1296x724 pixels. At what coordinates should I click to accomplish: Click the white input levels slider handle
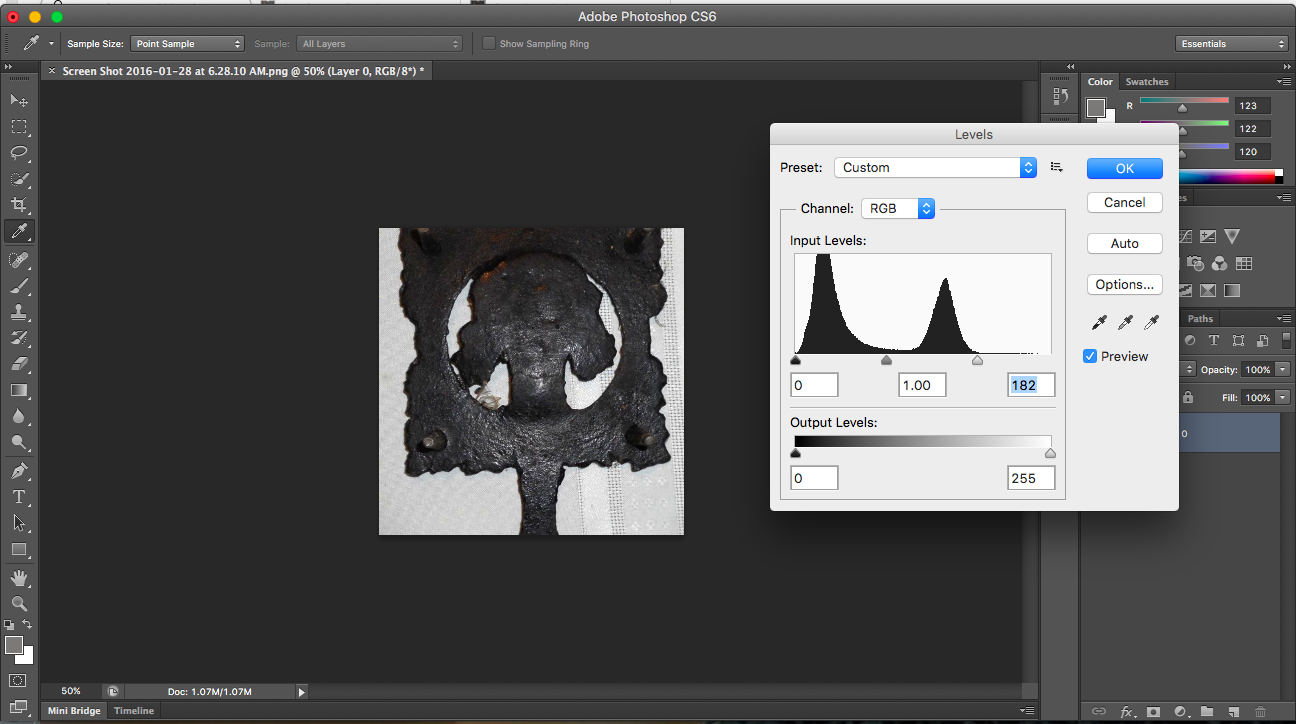977,360
